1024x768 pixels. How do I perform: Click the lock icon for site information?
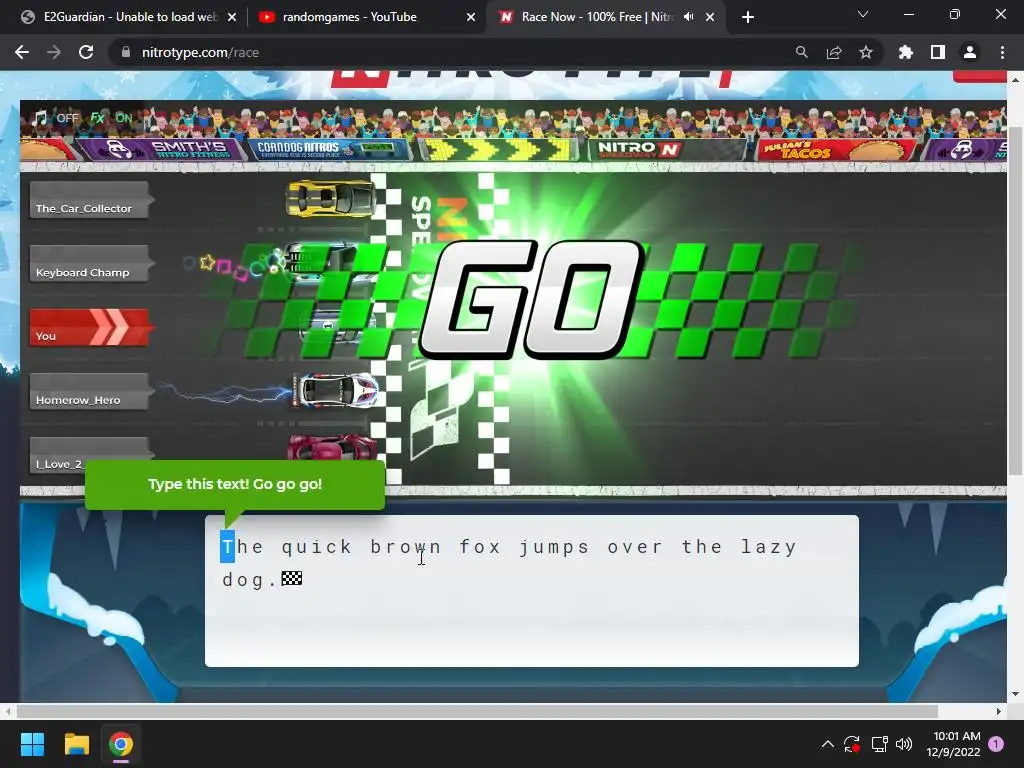click(x=126, y=52)
